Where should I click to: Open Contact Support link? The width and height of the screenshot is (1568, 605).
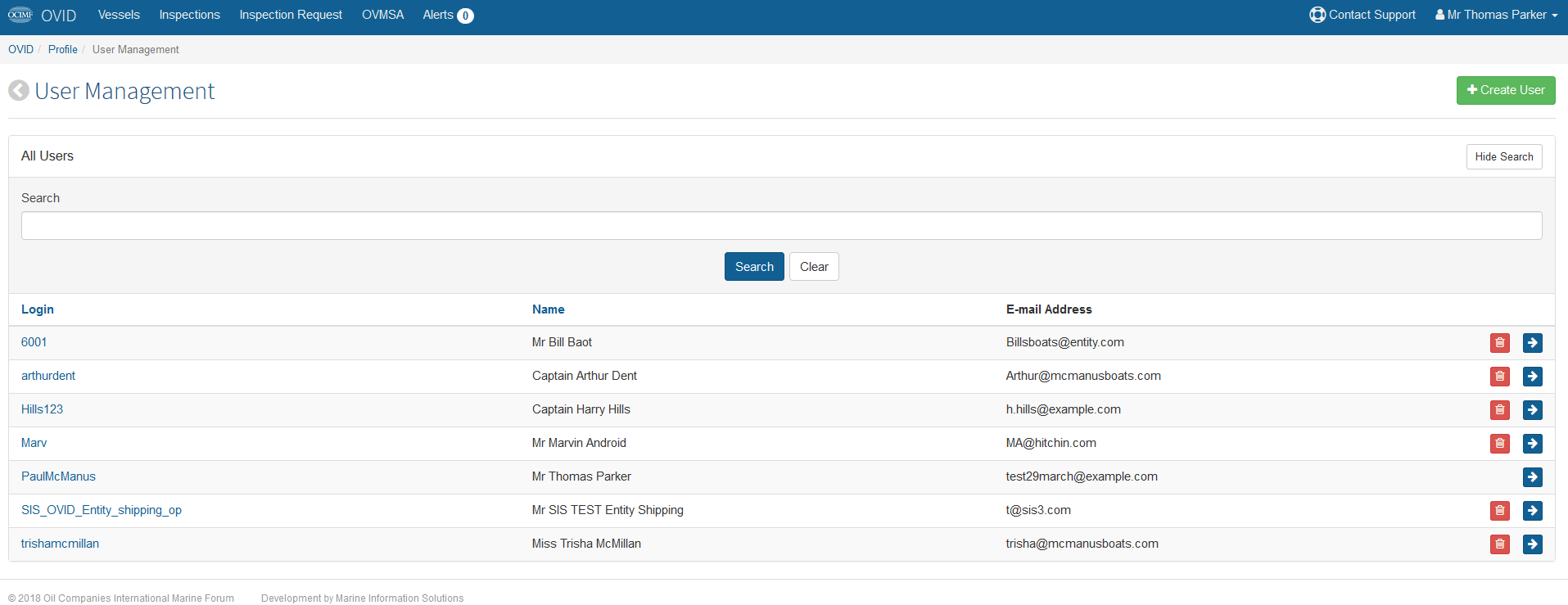pos(1371,15)
